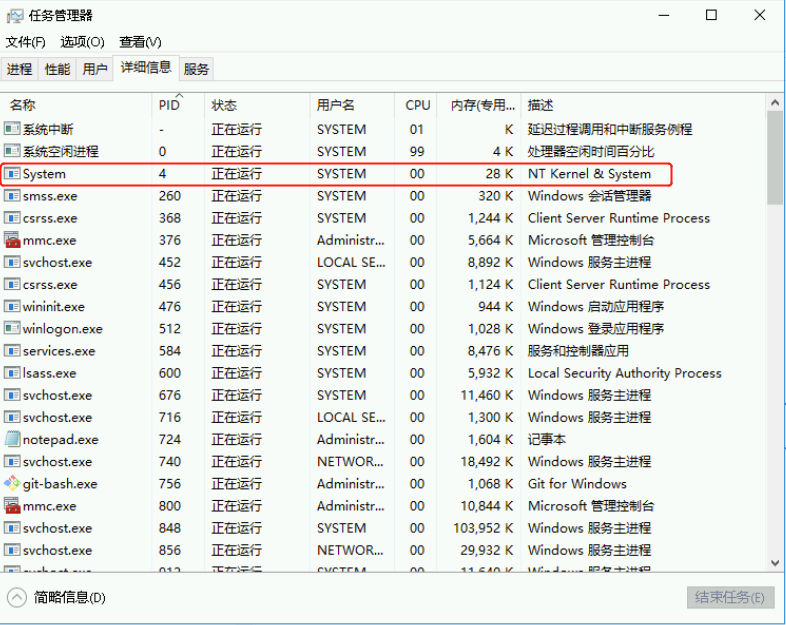Click the PID 584 cell
This screenshot has width=786, height=625.
pyautogui.click(x=169, y=351)
